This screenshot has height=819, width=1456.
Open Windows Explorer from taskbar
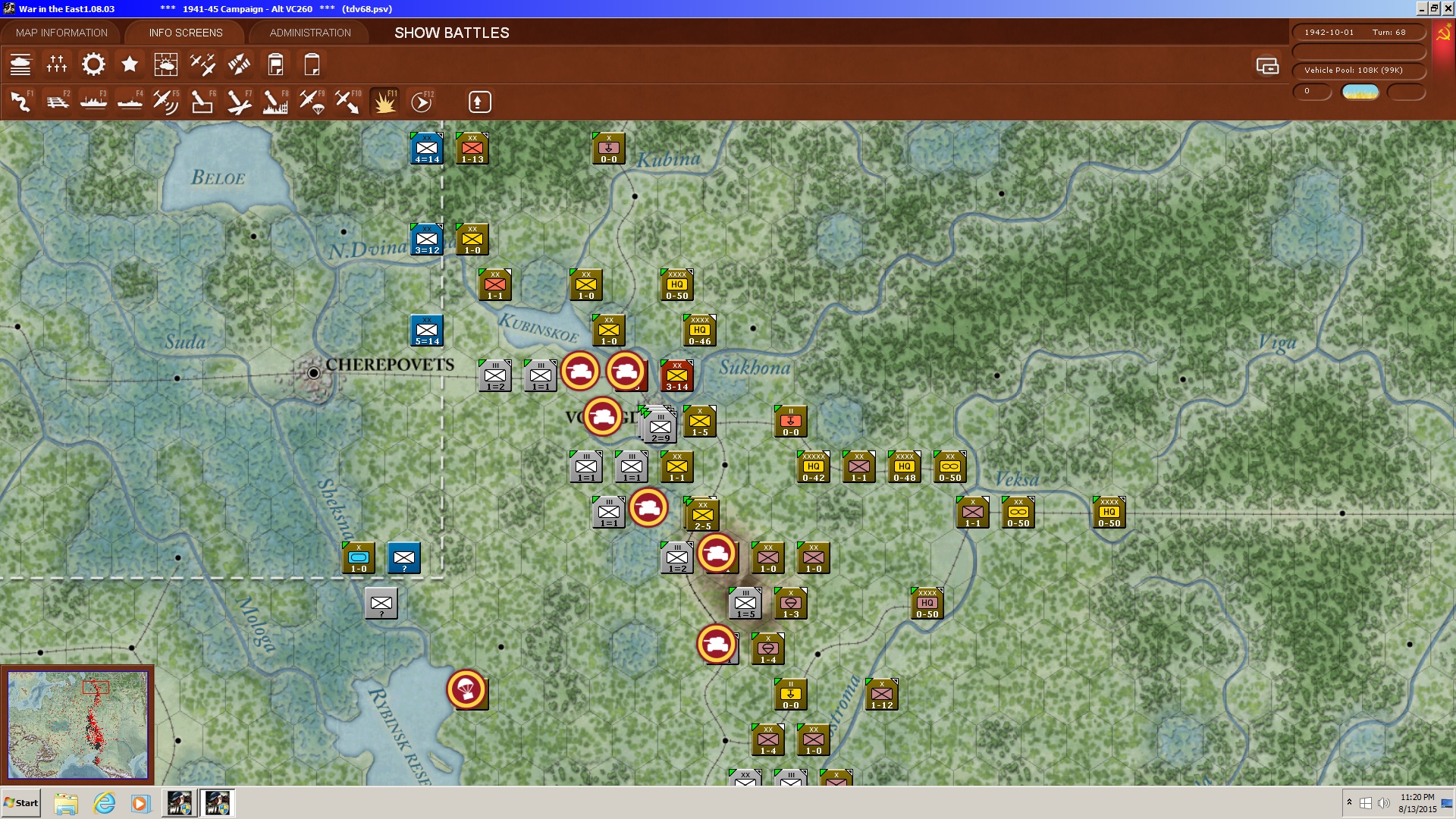click(66, 803)
